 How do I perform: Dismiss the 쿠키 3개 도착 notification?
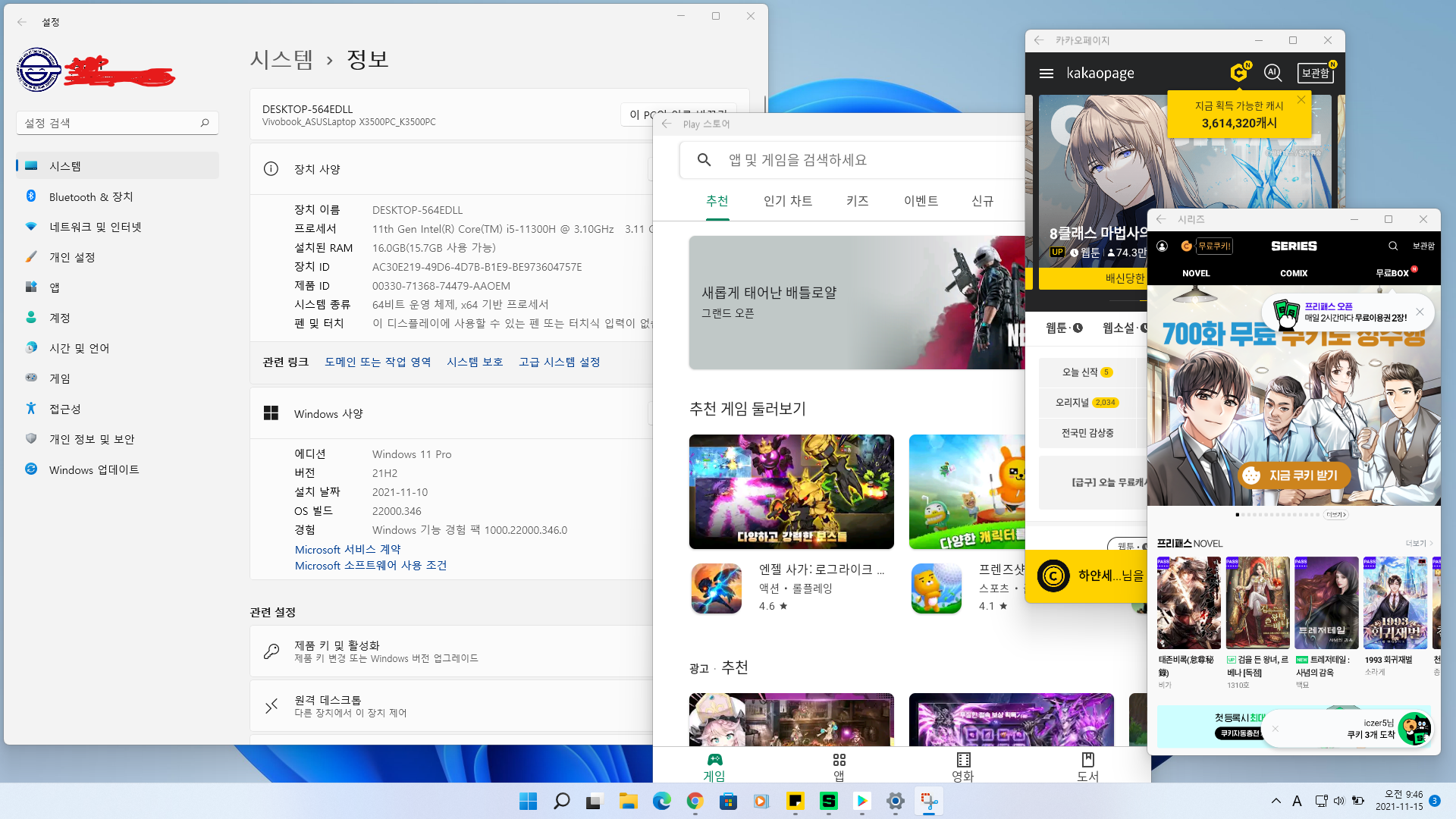[x=1276, y=729]
